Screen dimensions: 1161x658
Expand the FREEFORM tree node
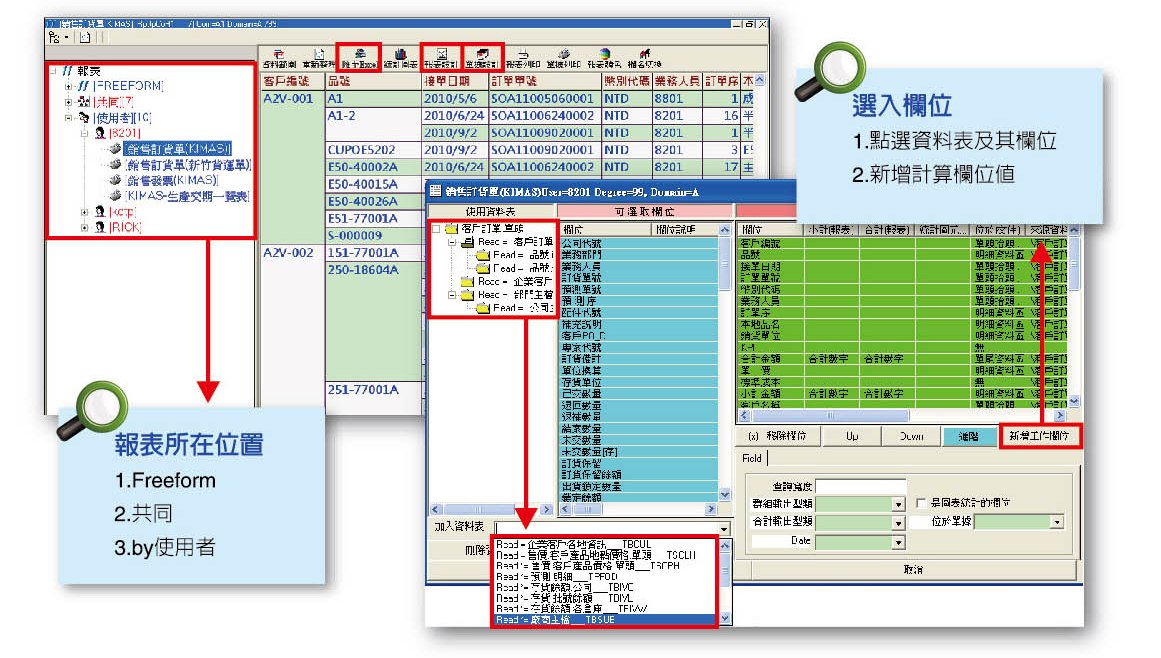point(69,86)
